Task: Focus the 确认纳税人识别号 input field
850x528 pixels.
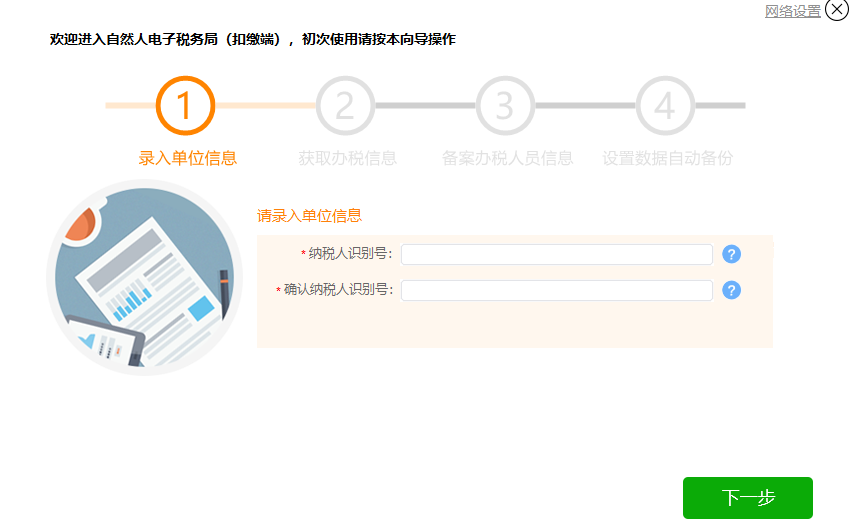Action: tap(557, 290)
